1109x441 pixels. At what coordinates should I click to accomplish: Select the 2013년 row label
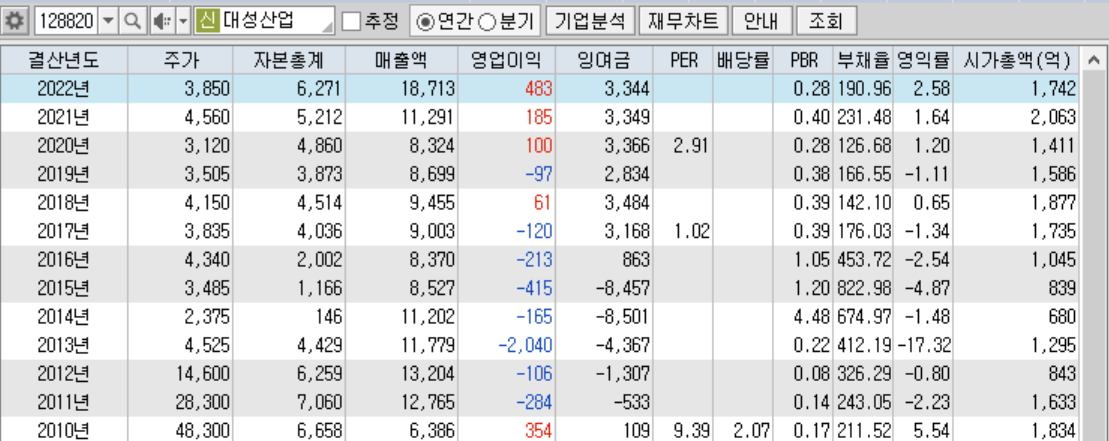pos(64,345)
